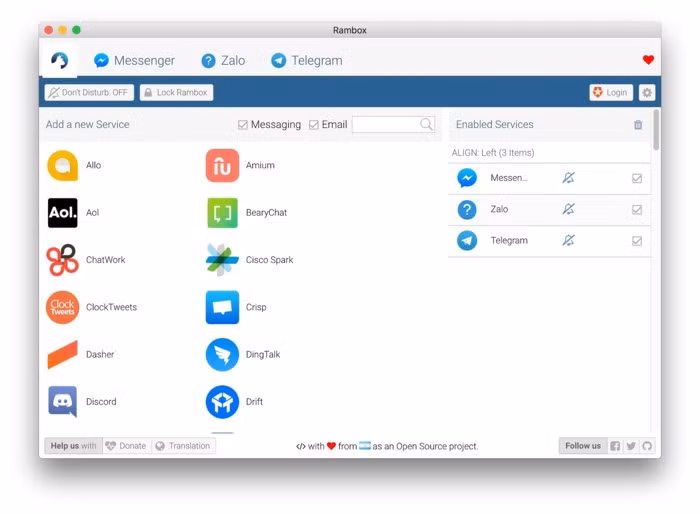Image resolution: width=700 pixels, height=514 pixels.
Task: Toggle Don't Disturb mode
Action: click(x=89, y=93)
